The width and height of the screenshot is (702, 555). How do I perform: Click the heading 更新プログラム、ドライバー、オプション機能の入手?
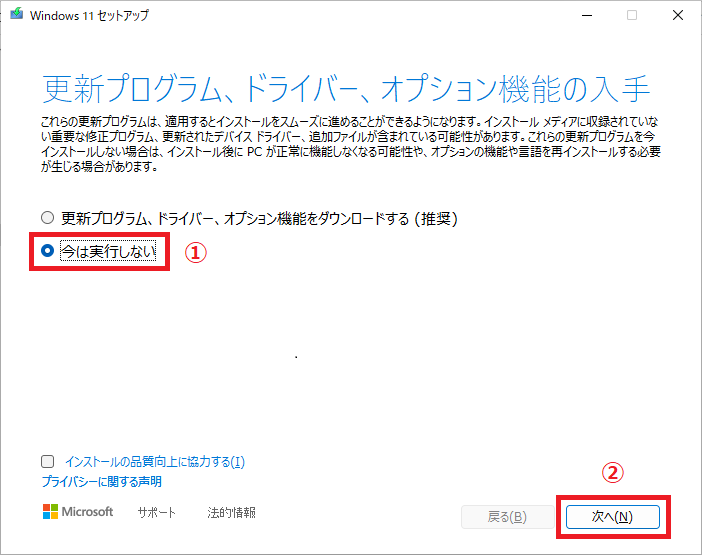[x=346, y=88]
